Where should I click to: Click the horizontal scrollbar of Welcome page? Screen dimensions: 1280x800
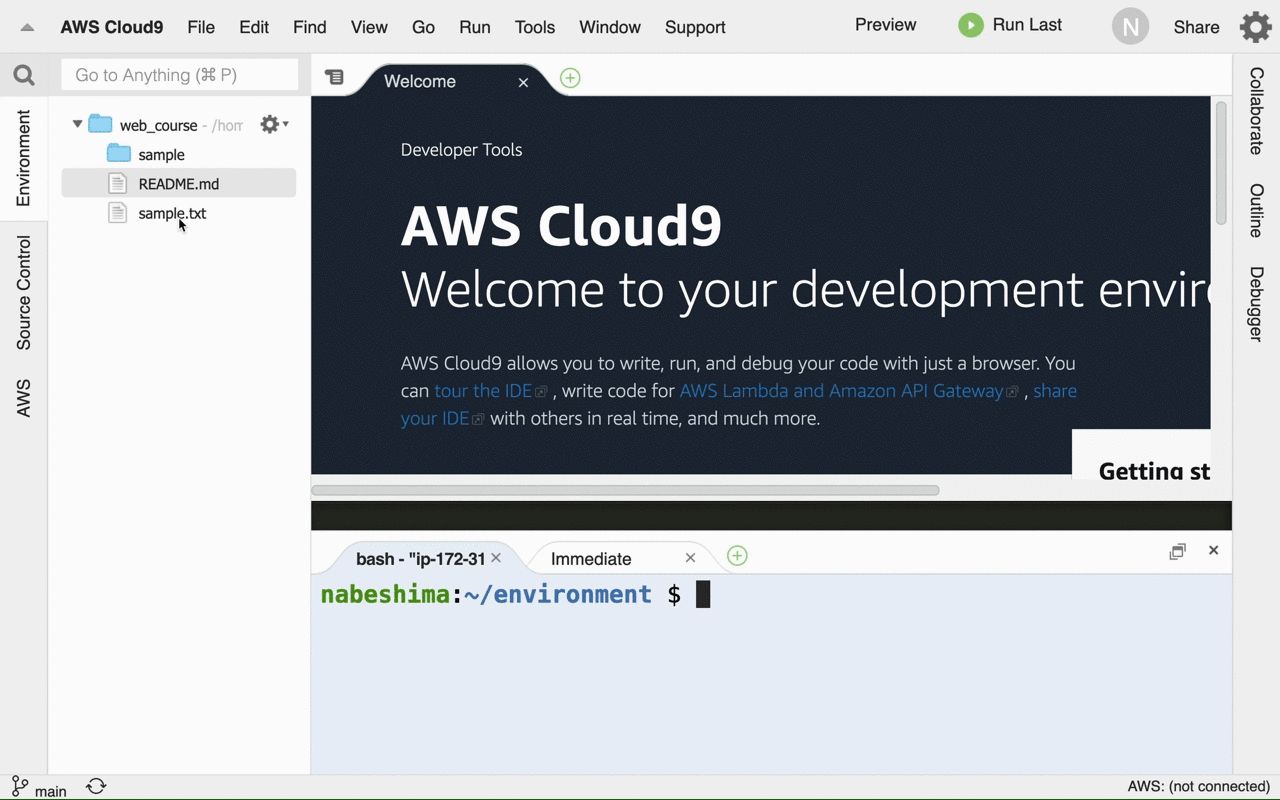click(625, 490)
